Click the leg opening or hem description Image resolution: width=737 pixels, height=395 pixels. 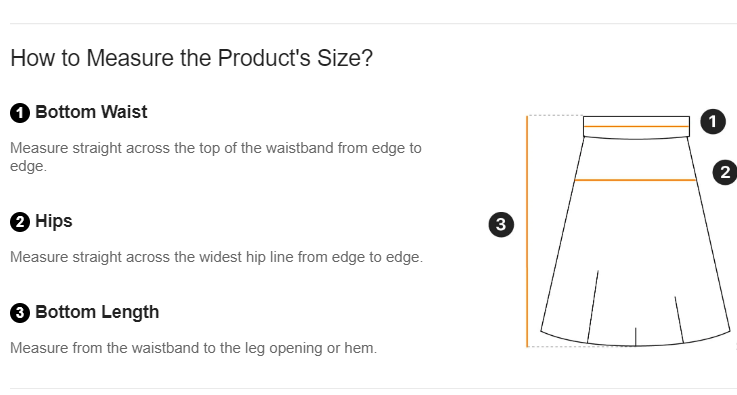(x=194, y=348)
